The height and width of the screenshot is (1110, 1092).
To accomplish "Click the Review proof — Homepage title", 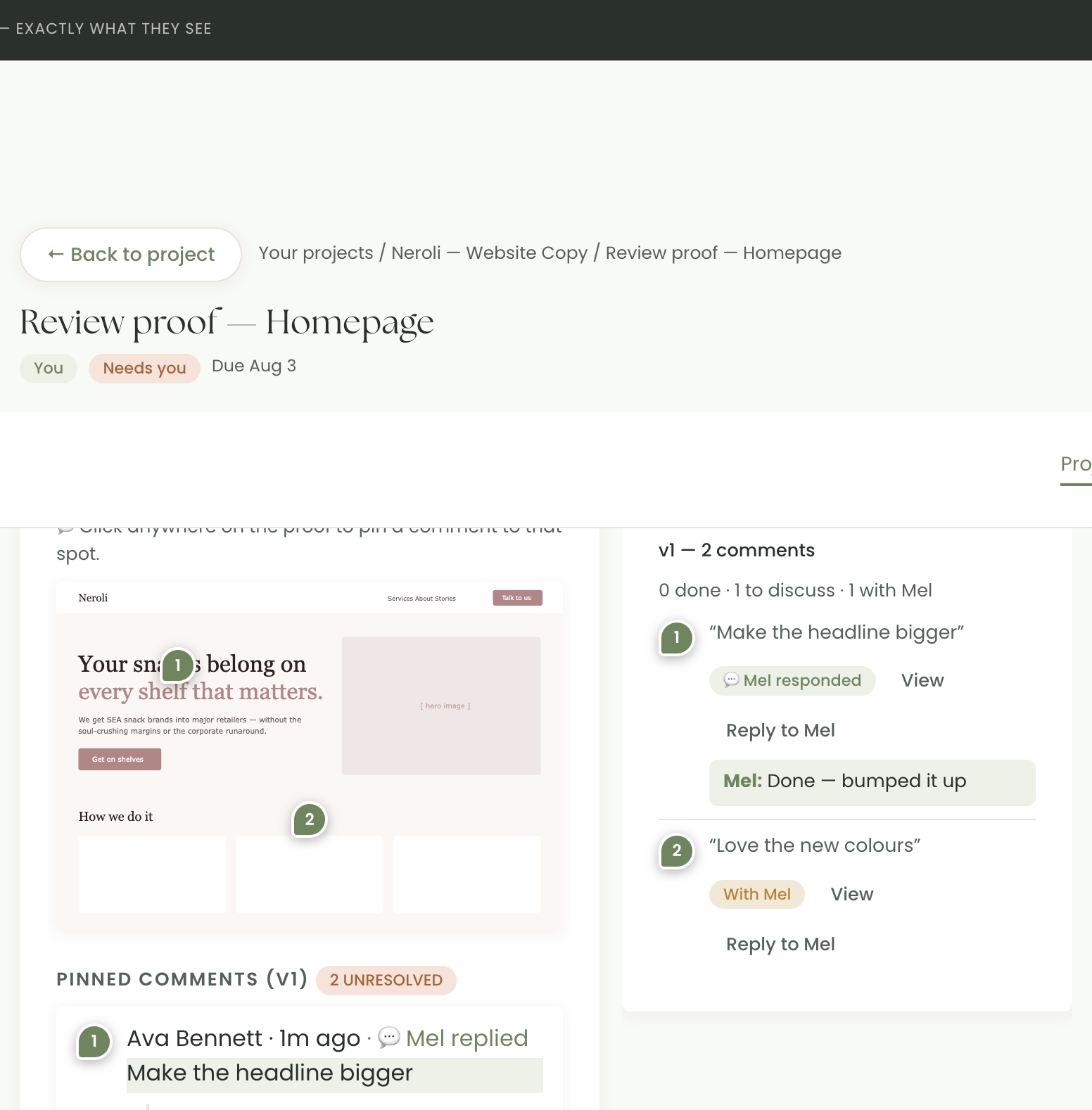I will point(227,323).
